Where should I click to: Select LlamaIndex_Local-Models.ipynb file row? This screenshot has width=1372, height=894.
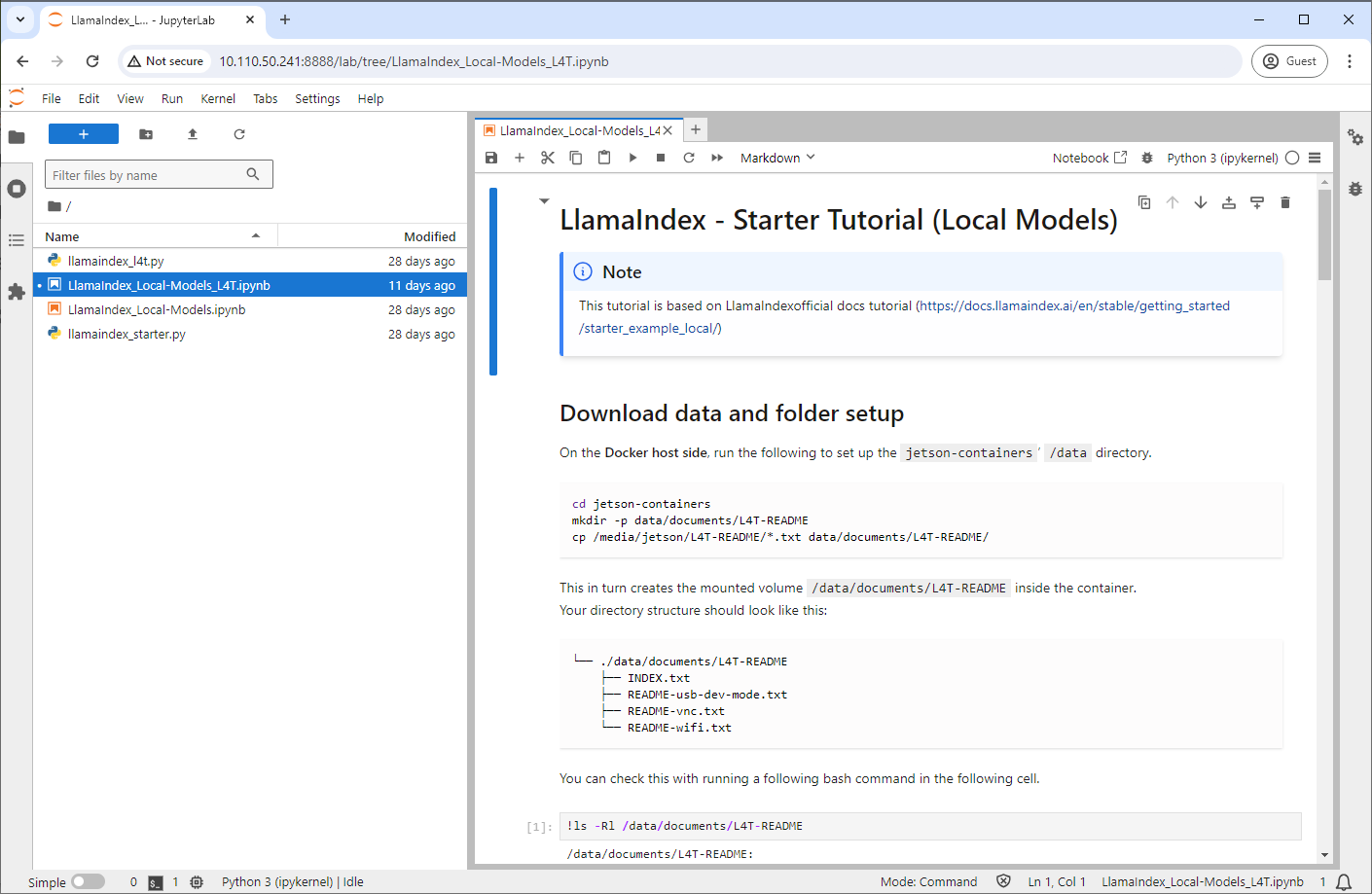click(250, 309)
